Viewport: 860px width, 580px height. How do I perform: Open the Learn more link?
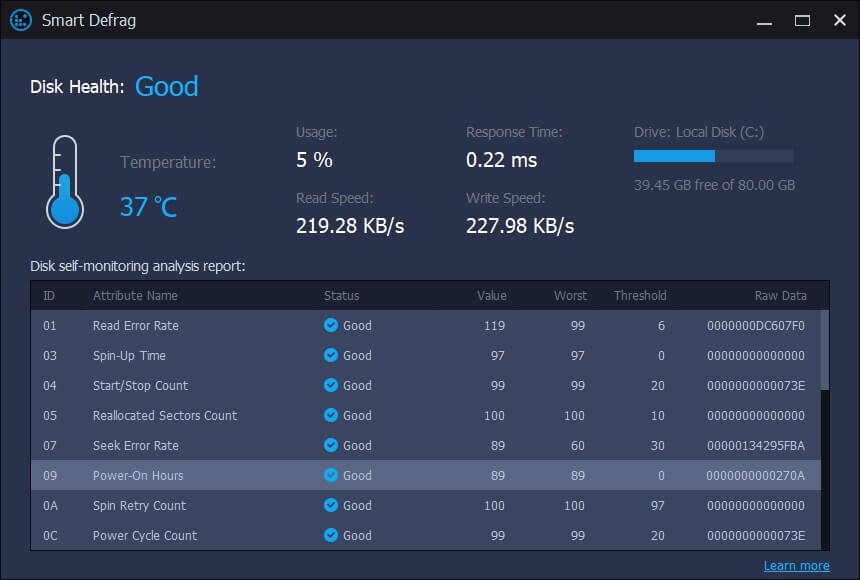(x=796, y=566)
